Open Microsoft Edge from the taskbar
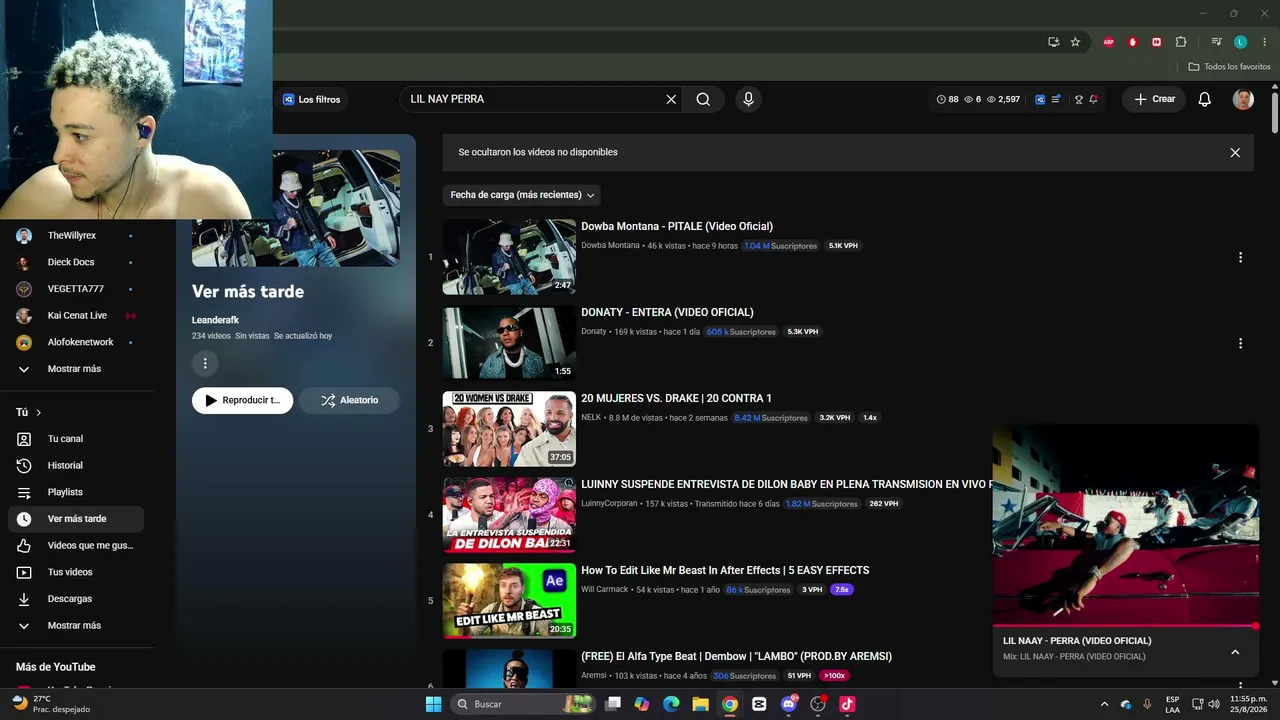This screenshot has height=720, width=1280. [x=671, y=704]
